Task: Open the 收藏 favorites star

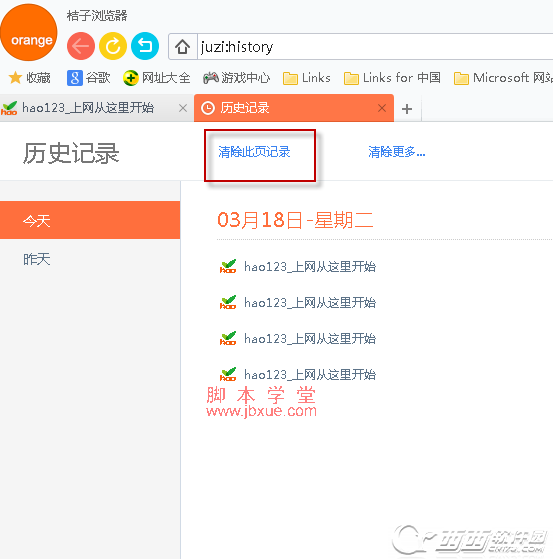Action: pyautogui.click(x=30, y=78)
